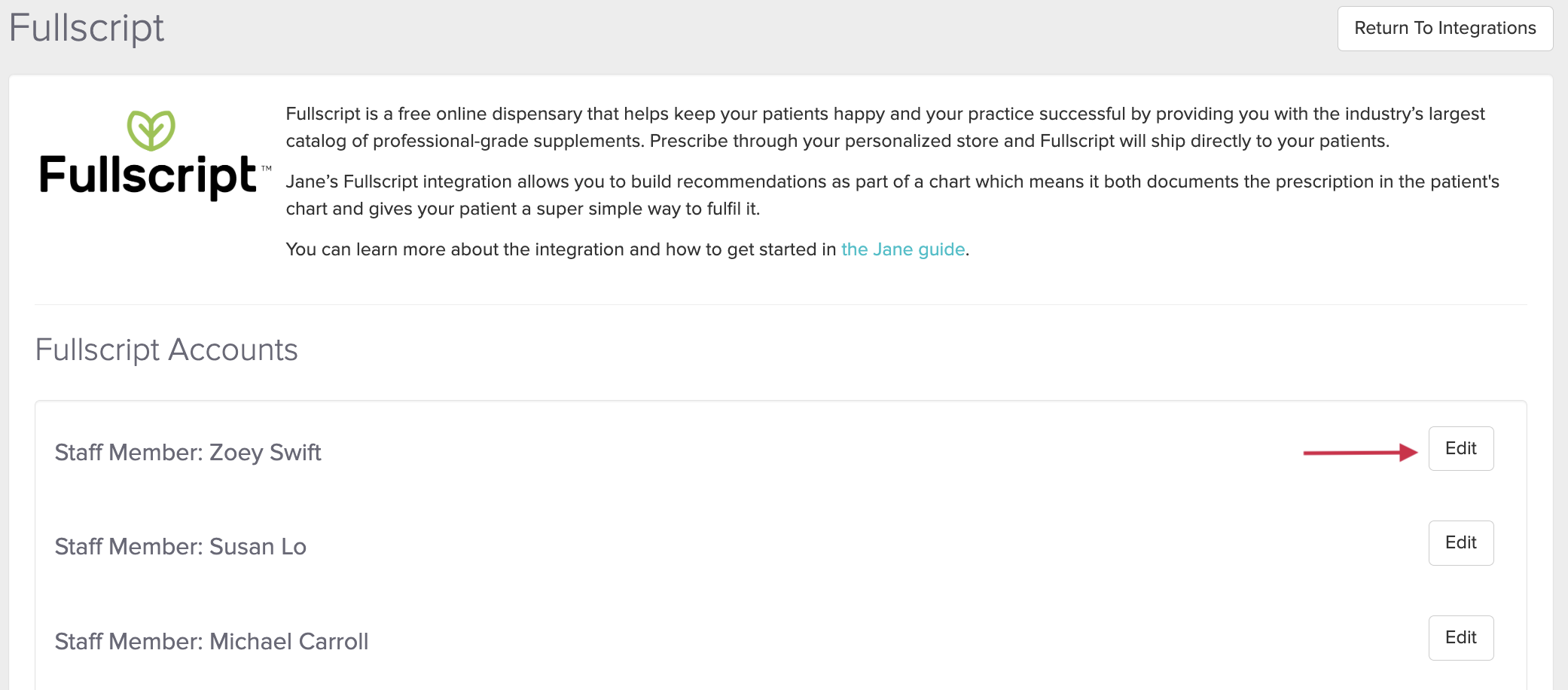Click the free online dispensary description paragraph
1568x690 pixels.
(885, 127)
